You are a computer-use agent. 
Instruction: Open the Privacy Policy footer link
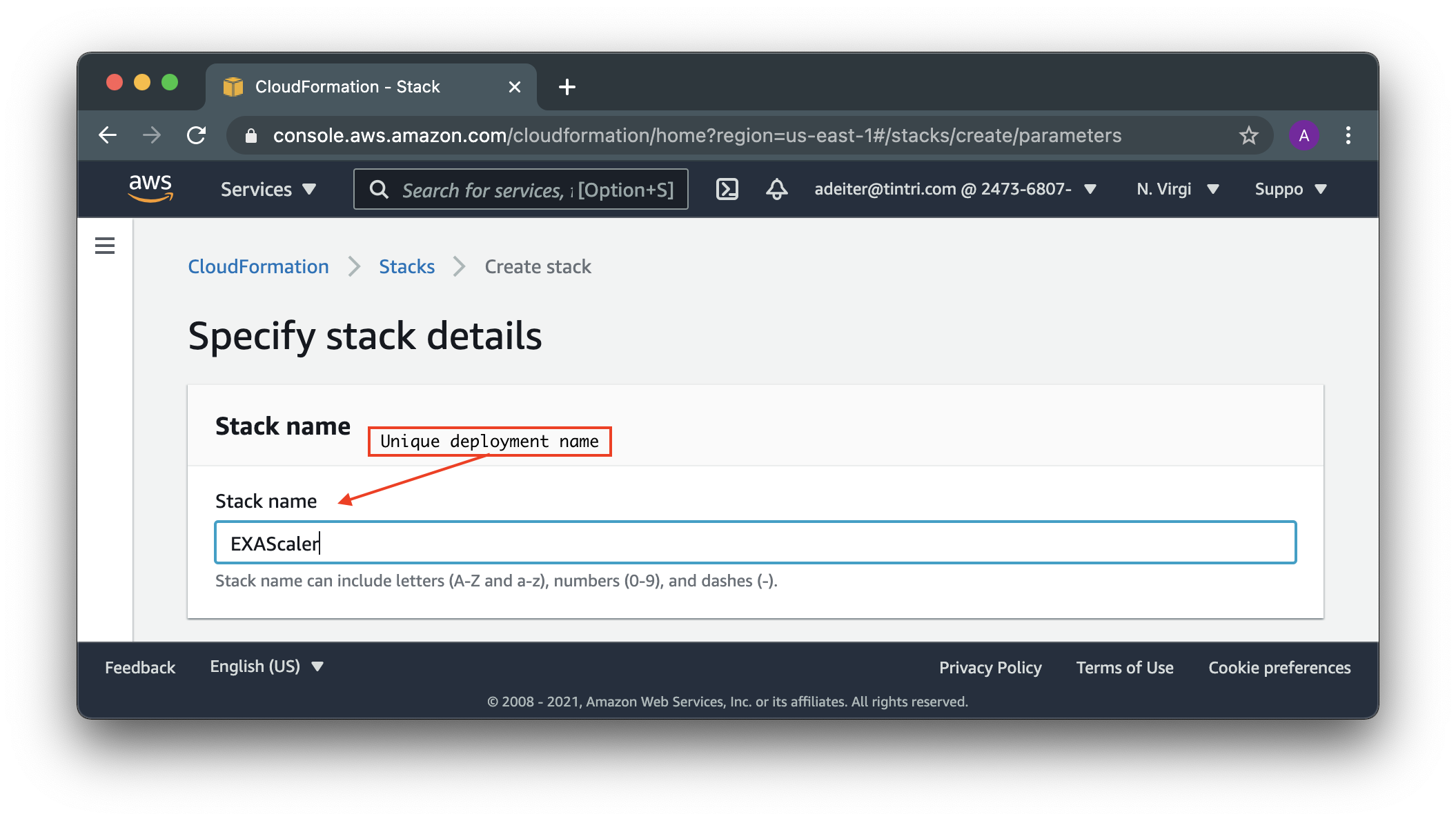[990, 668]
